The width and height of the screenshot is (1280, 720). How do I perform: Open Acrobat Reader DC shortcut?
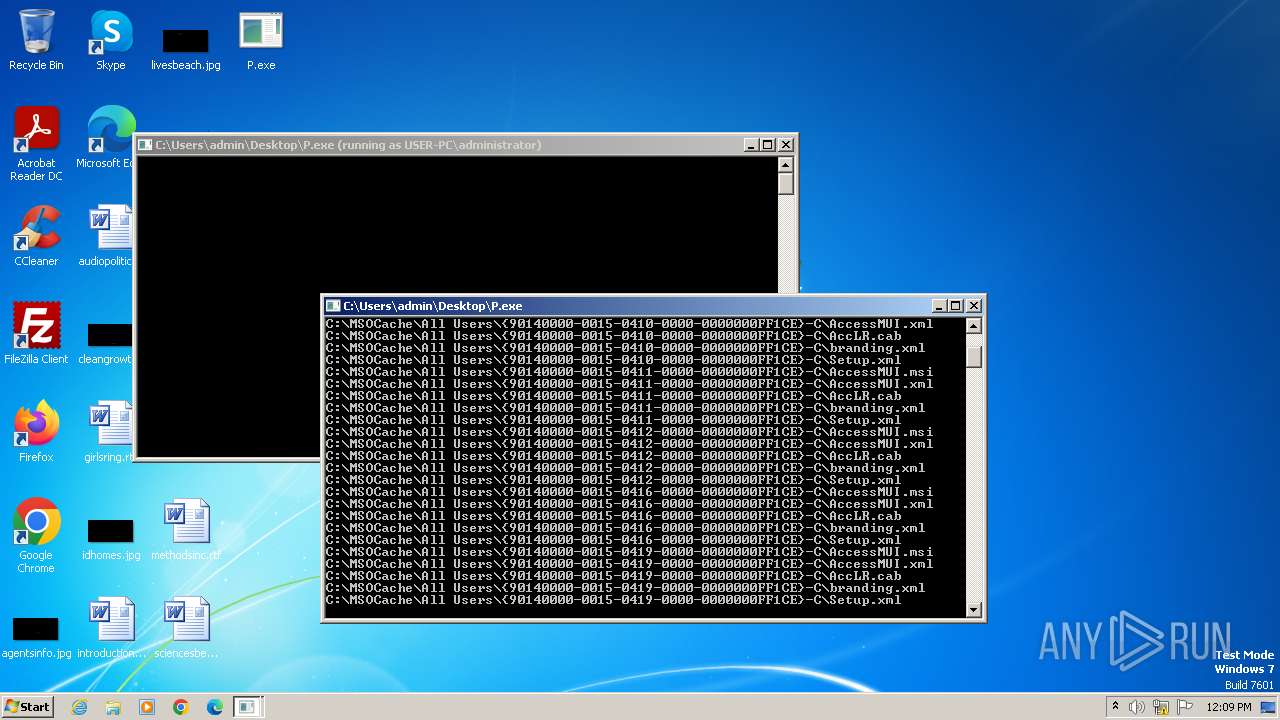36,144
